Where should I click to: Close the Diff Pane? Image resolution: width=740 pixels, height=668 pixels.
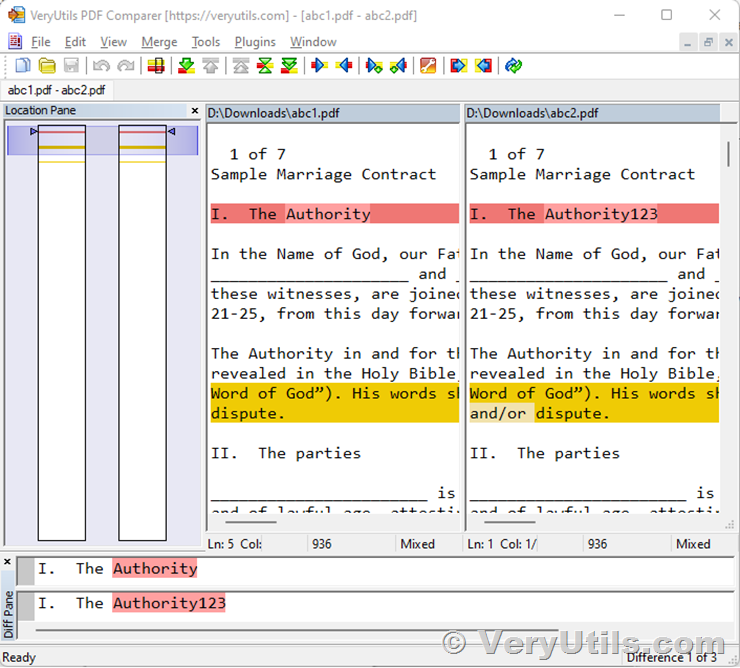(7, 562)
